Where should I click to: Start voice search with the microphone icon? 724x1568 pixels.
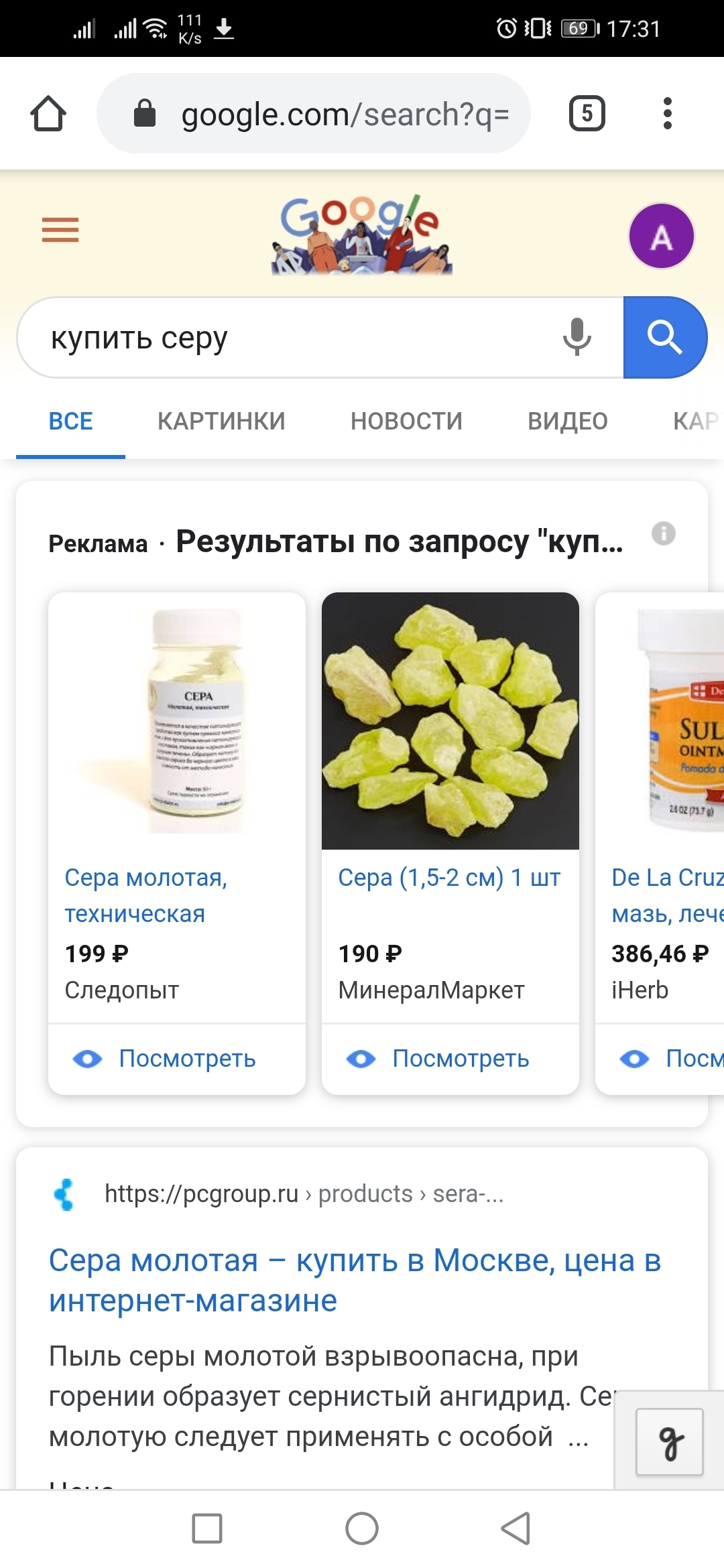tap(577, 337)
